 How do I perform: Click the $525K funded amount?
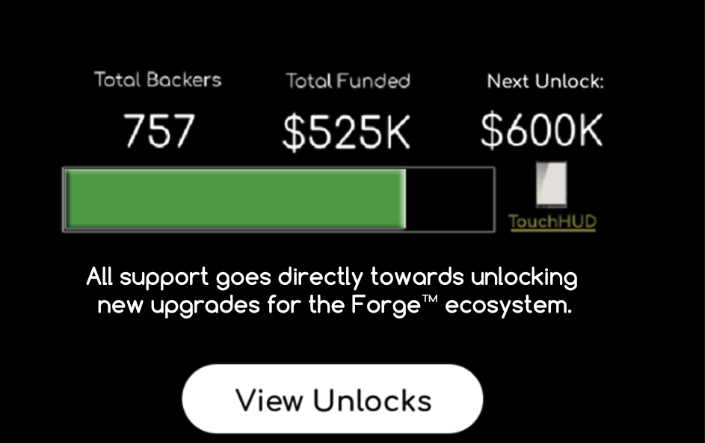tap(346, 132)
